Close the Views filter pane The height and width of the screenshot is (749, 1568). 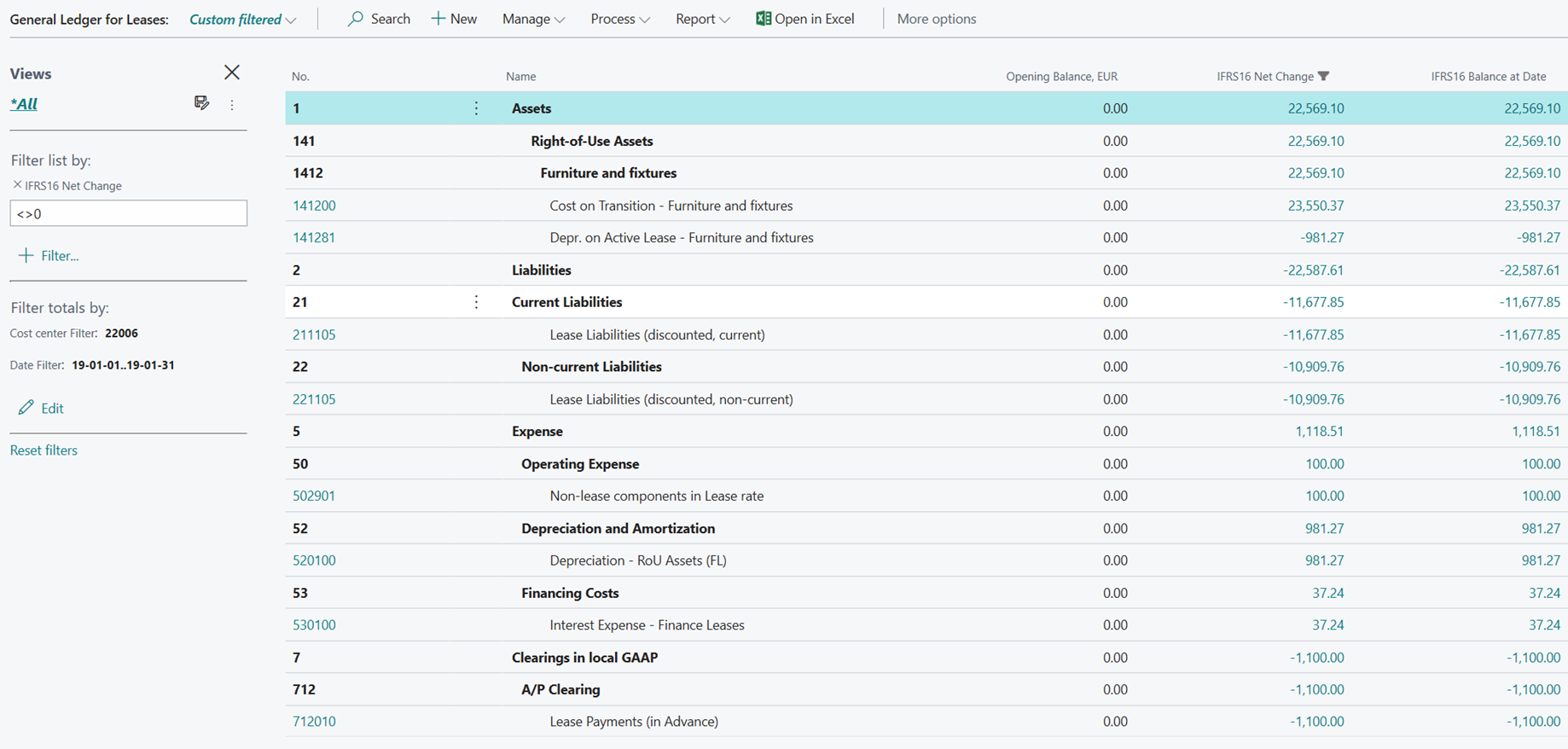click(232, 73)
